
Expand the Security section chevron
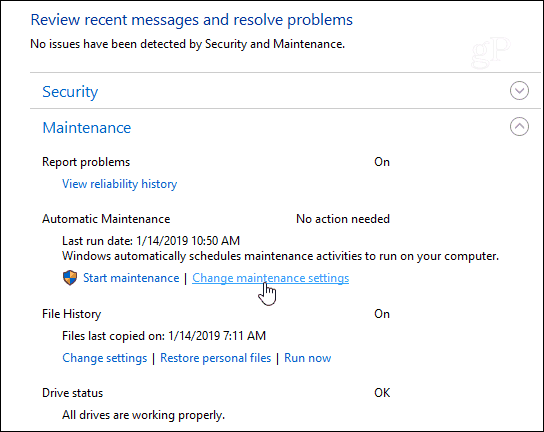(519, 91)
